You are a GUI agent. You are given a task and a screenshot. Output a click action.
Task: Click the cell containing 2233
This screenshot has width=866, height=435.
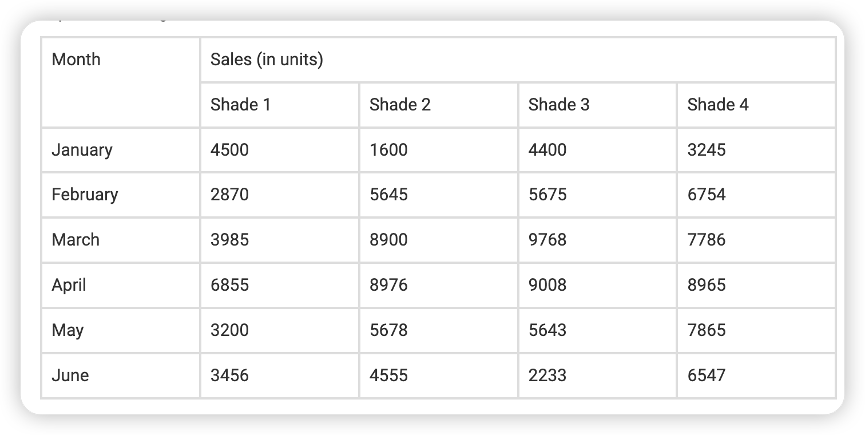(597, 375)
